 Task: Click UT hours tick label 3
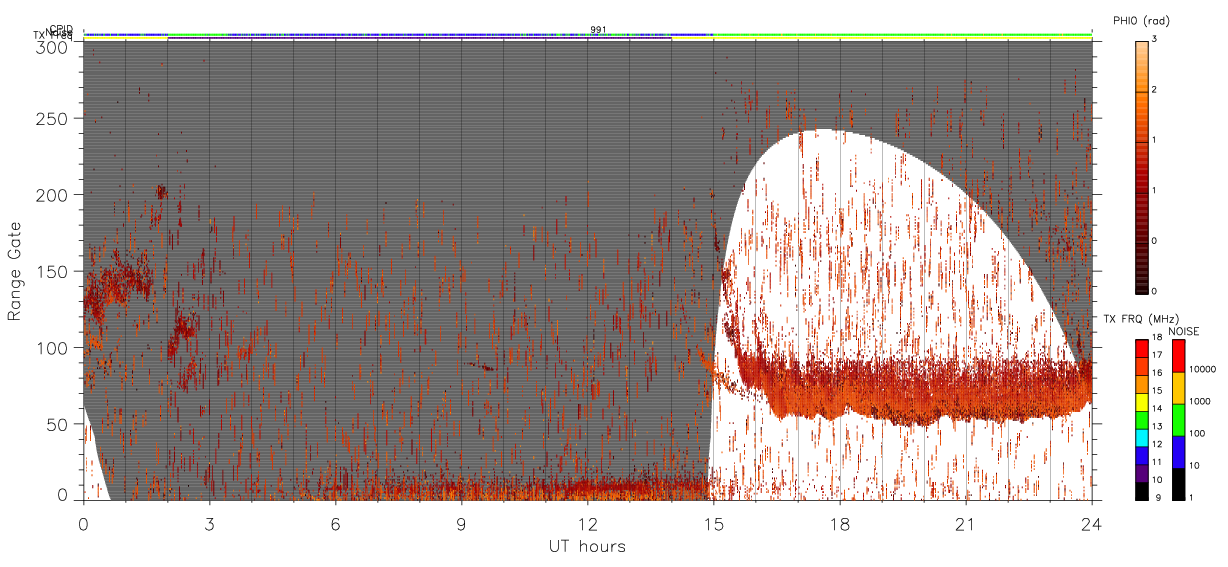tap(209, 524)
